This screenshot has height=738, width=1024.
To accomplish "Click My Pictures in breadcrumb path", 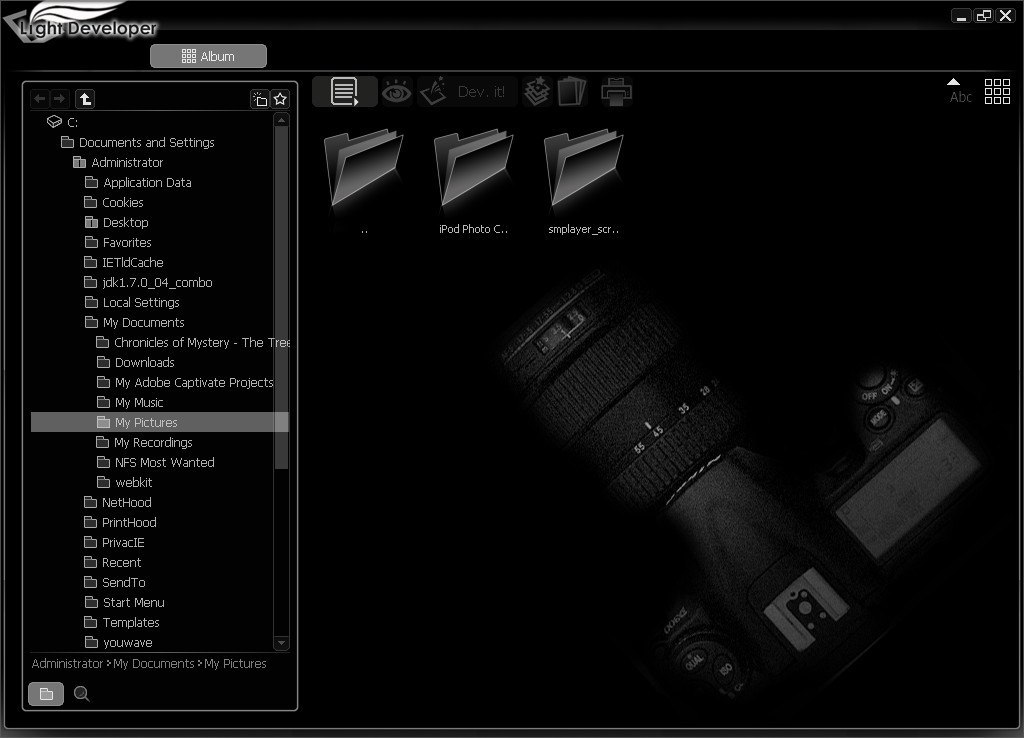I will point(235,663).
